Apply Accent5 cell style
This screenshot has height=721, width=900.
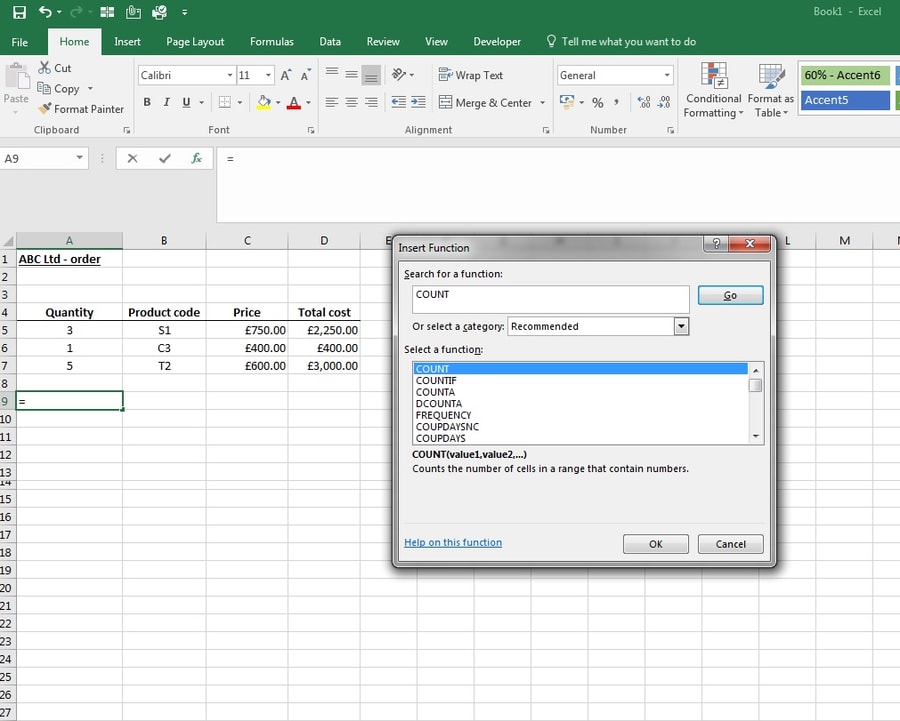pos(845,100)
